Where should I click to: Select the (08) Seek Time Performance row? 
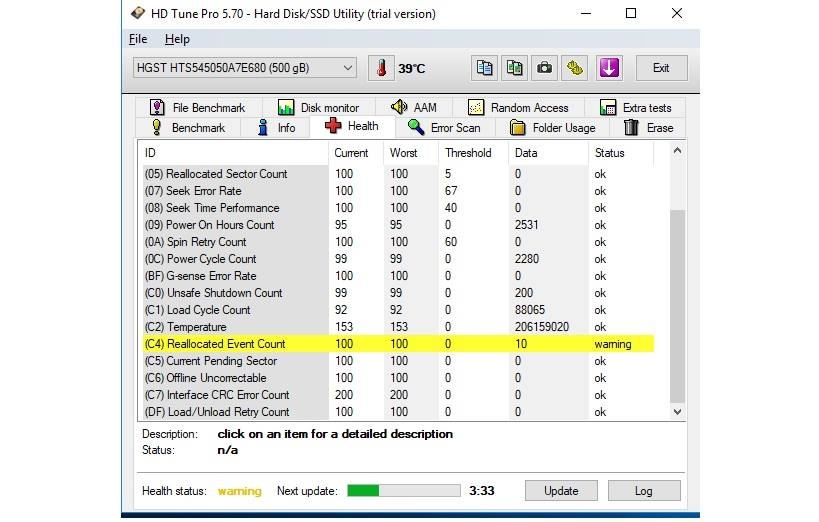(x=397, y=208)
